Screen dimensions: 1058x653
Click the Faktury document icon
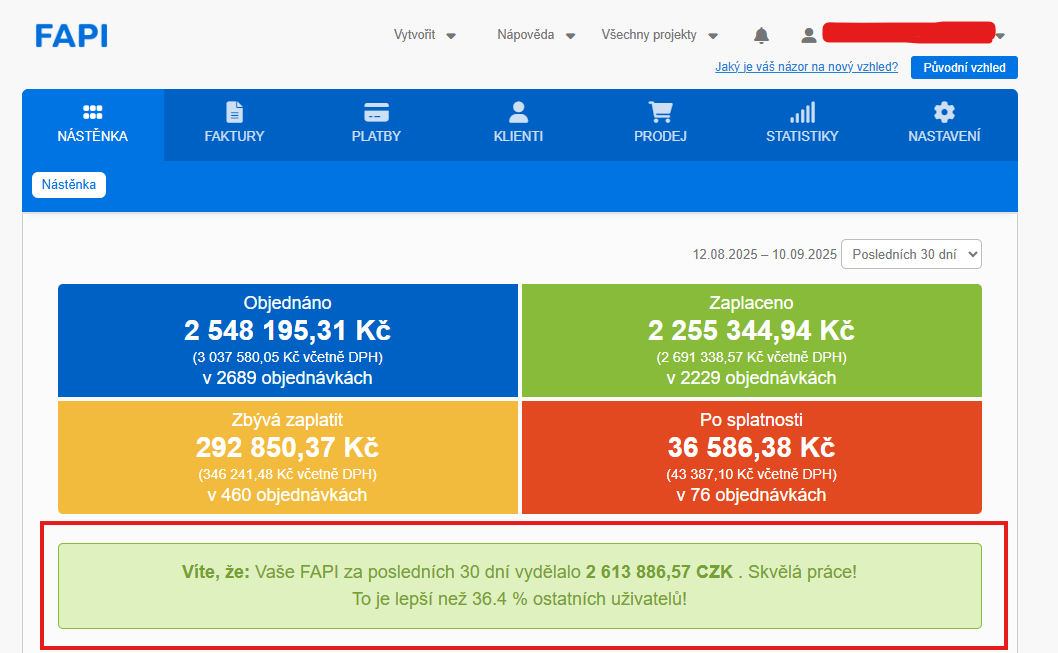click(234, 112)
